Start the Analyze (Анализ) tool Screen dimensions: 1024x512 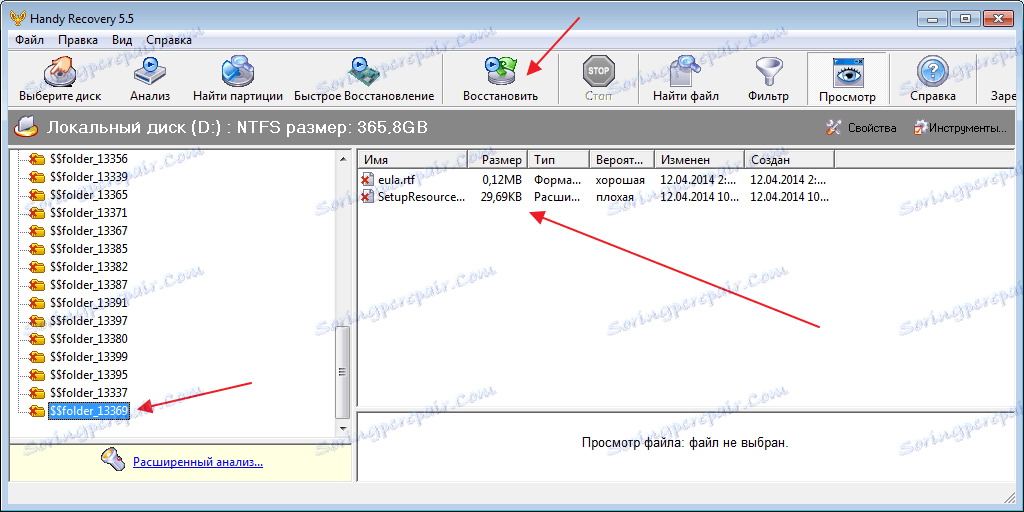pos(150,79)
